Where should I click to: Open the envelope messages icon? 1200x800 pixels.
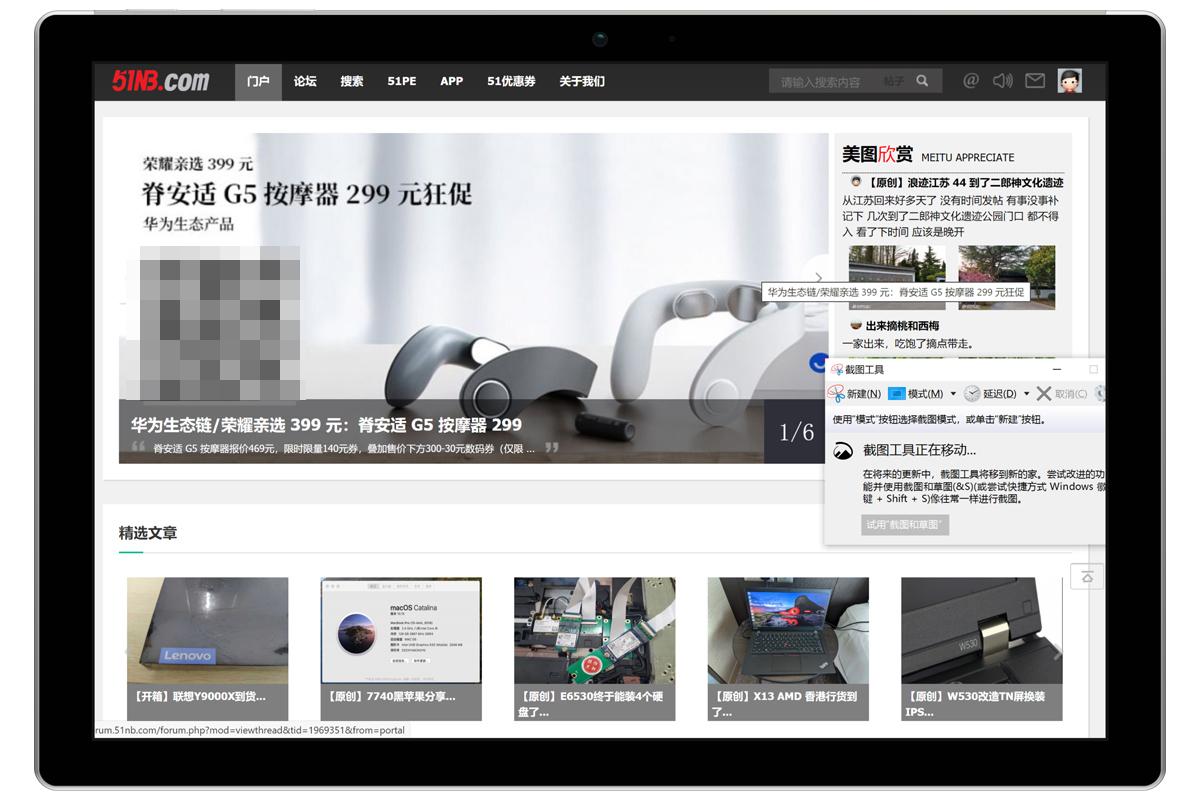coord(1035,81)
